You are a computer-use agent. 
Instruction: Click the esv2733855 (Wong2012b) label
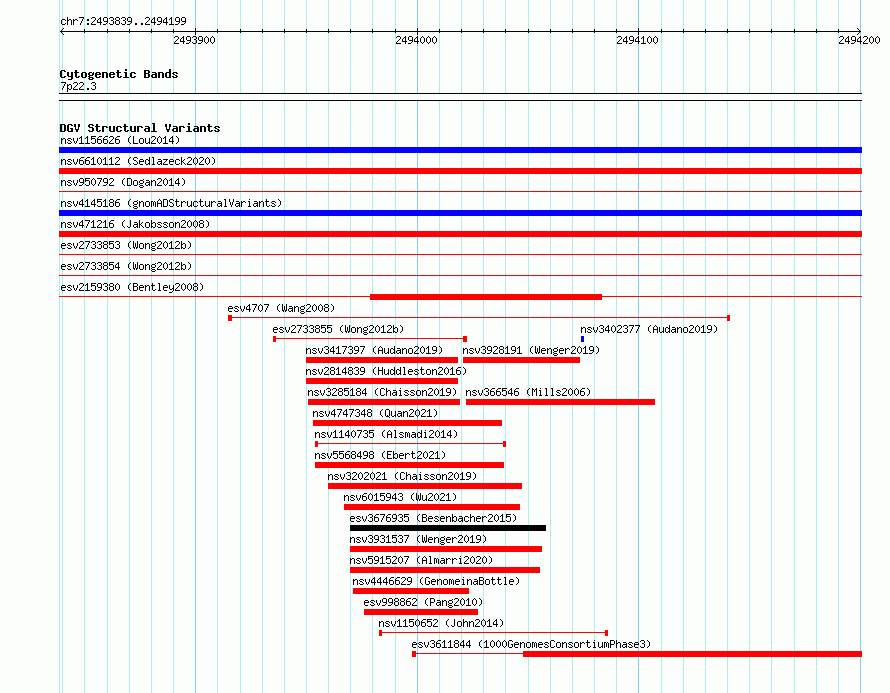(338, 329)
